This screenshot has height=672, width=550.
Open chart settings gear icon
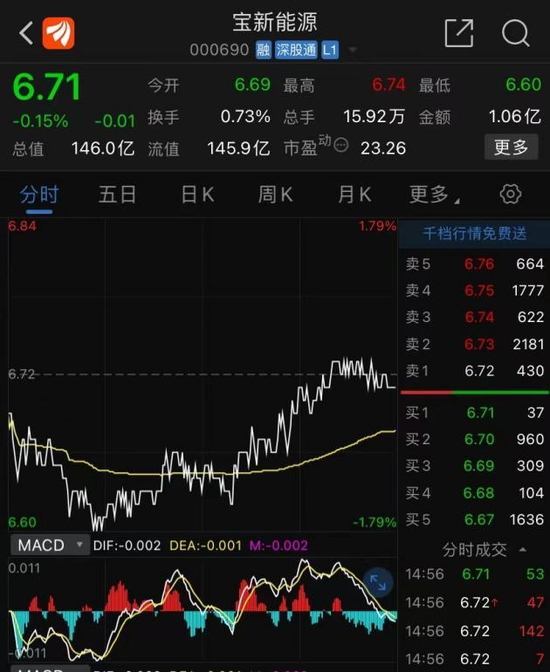tap(510, 194)
